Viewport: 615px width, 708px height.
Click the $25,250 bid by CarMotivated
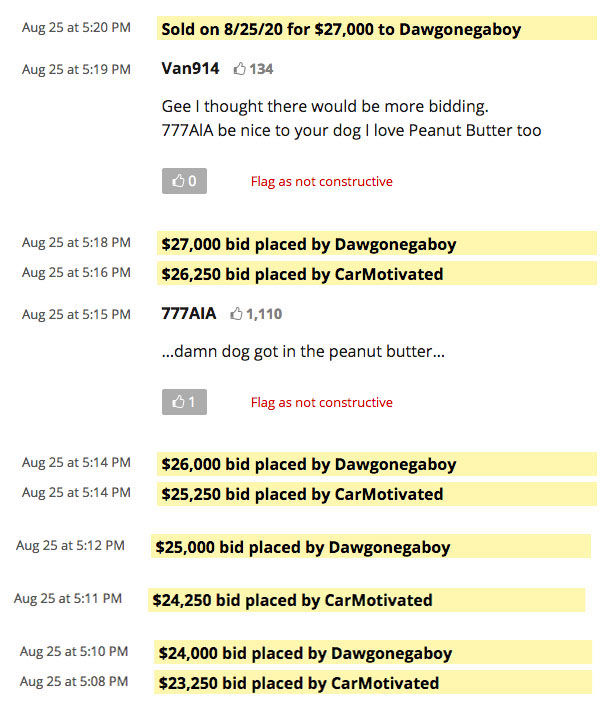302,494
